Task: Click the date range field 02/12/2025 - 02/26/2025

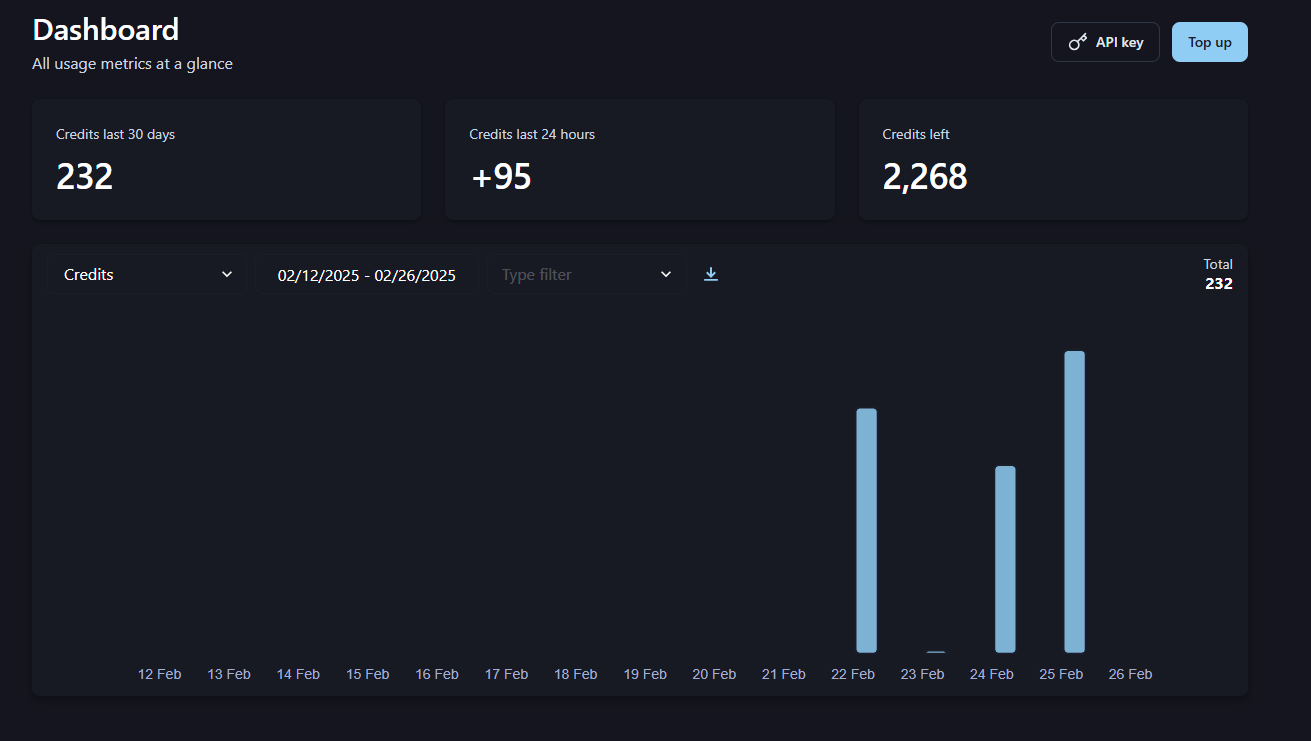Action: click(x=366, y=275)
